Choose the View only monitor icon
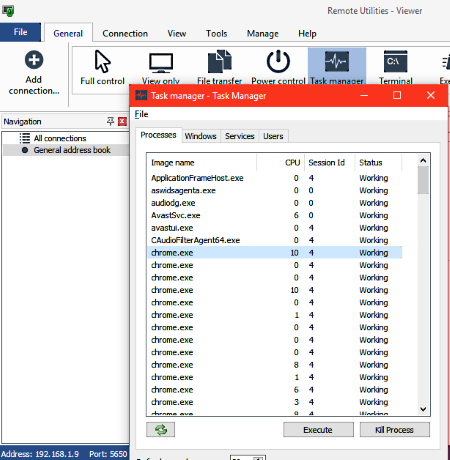The height and width of the screenshot is (460, 450). coord(161,63)
